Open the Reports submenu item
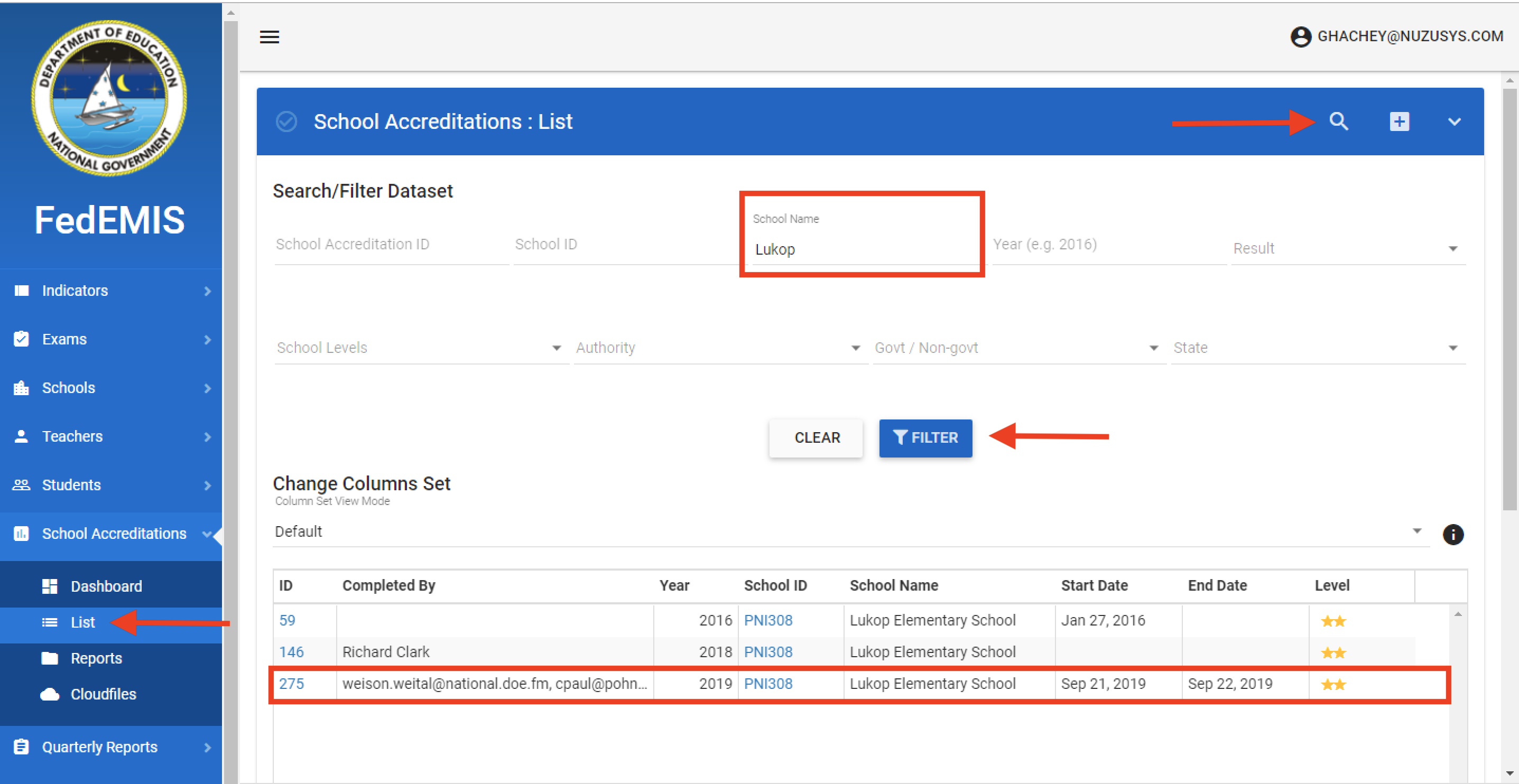1519x784 pixels. [x=96, y=658]
